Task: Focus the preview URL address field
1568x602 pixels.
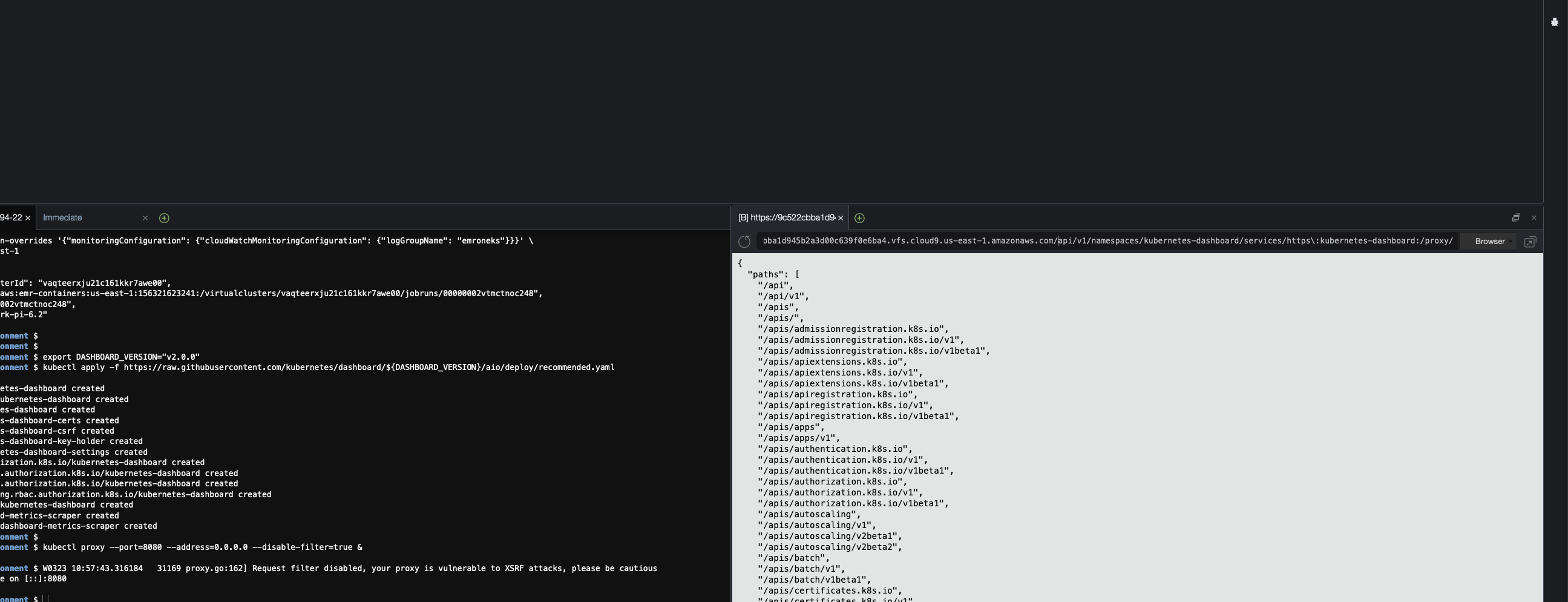Action: click(x=1107, y=240)
